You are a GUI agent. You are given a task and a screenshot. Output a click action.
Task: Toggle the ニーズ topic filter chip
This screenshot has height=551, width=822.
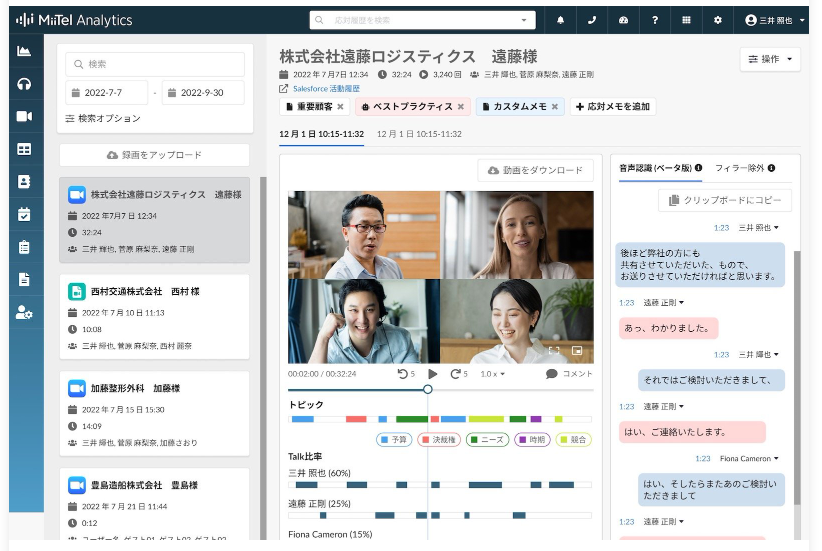[488, 439]
